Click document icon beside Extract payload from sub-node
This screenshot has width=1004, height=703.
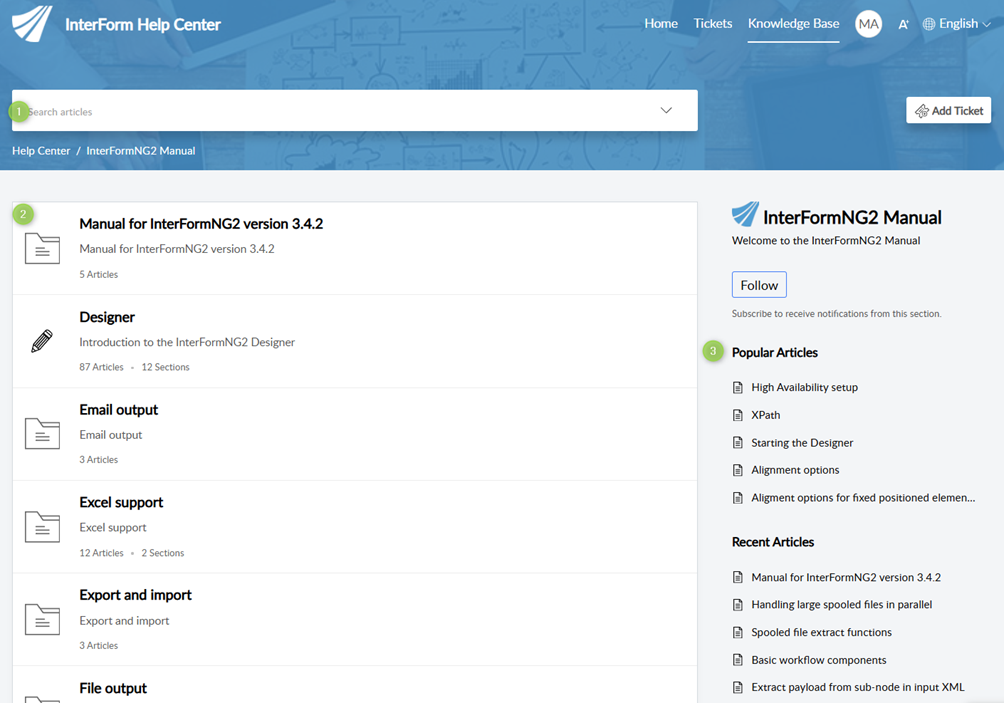pyautogui.click(x=738, y=687)
